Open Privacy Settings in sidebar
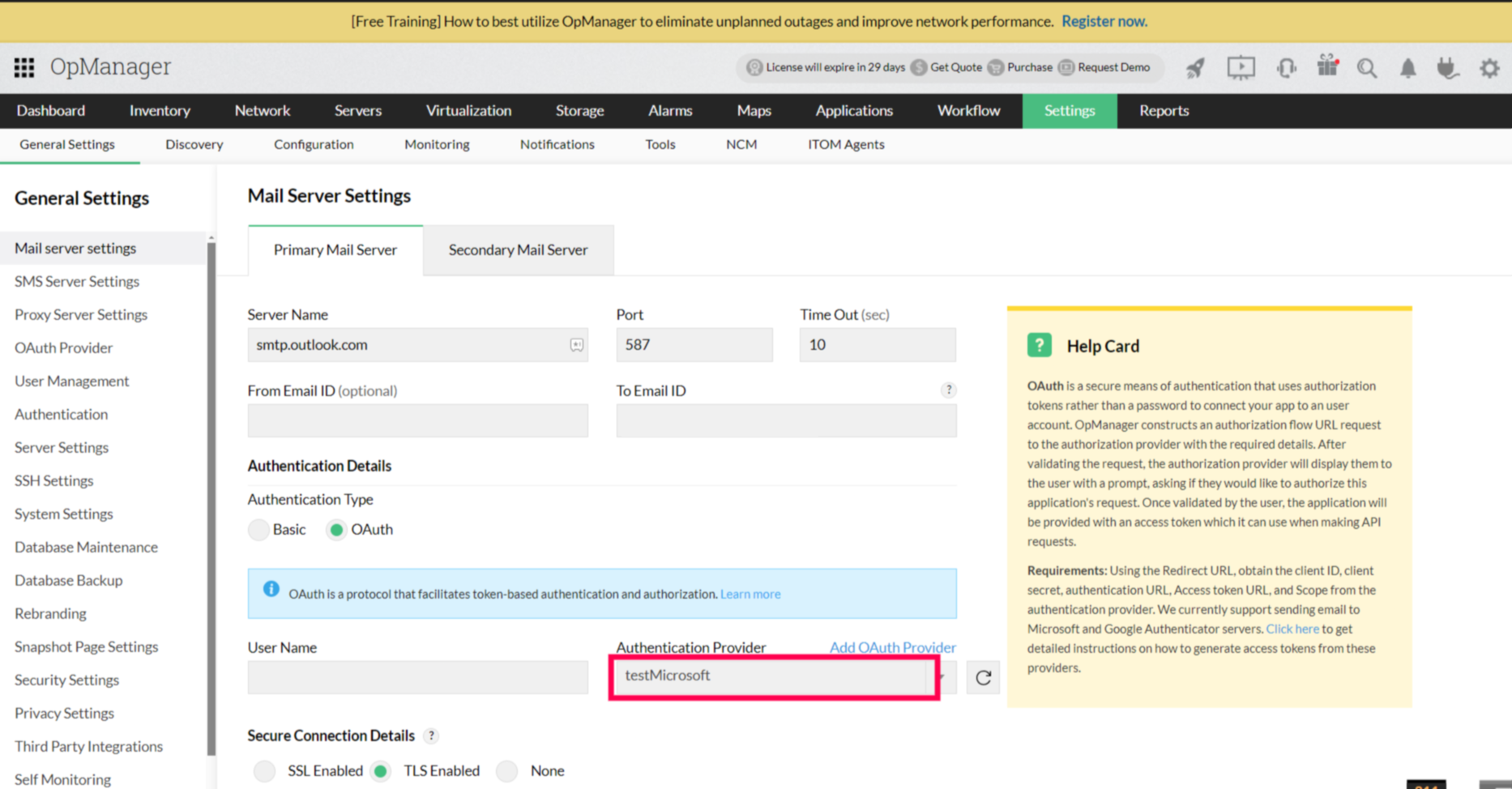The image size is (1512, 789). [x=64, y=714]
